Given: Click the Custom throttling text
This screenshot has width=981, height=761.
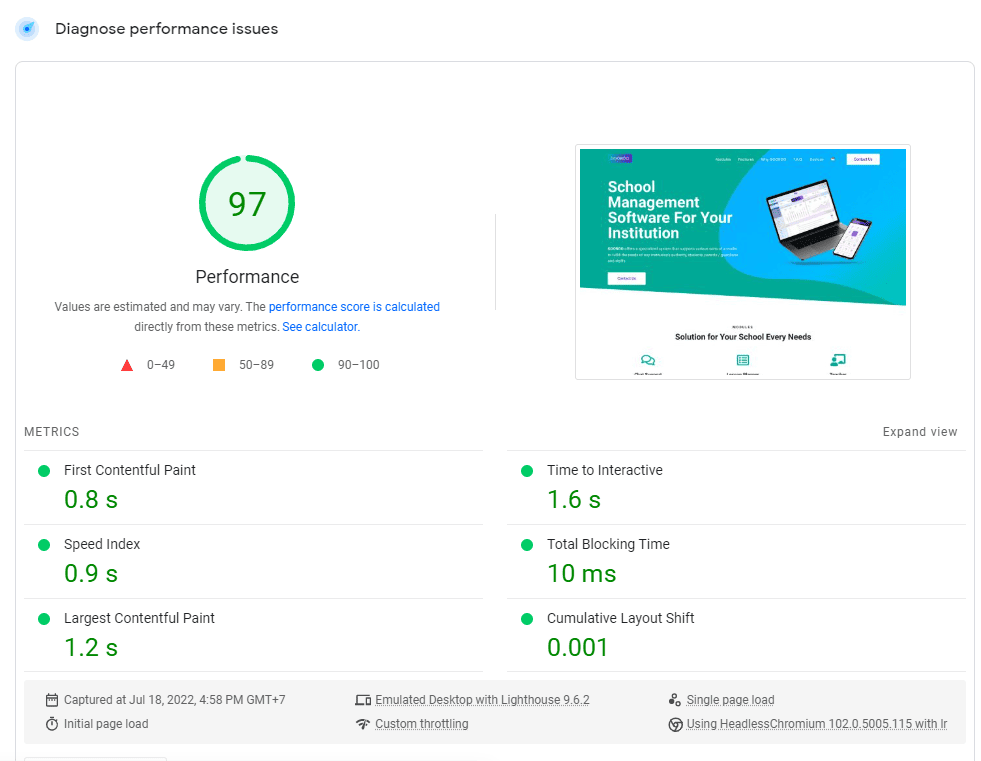Looking at the screenshot, I should [421, 724].
